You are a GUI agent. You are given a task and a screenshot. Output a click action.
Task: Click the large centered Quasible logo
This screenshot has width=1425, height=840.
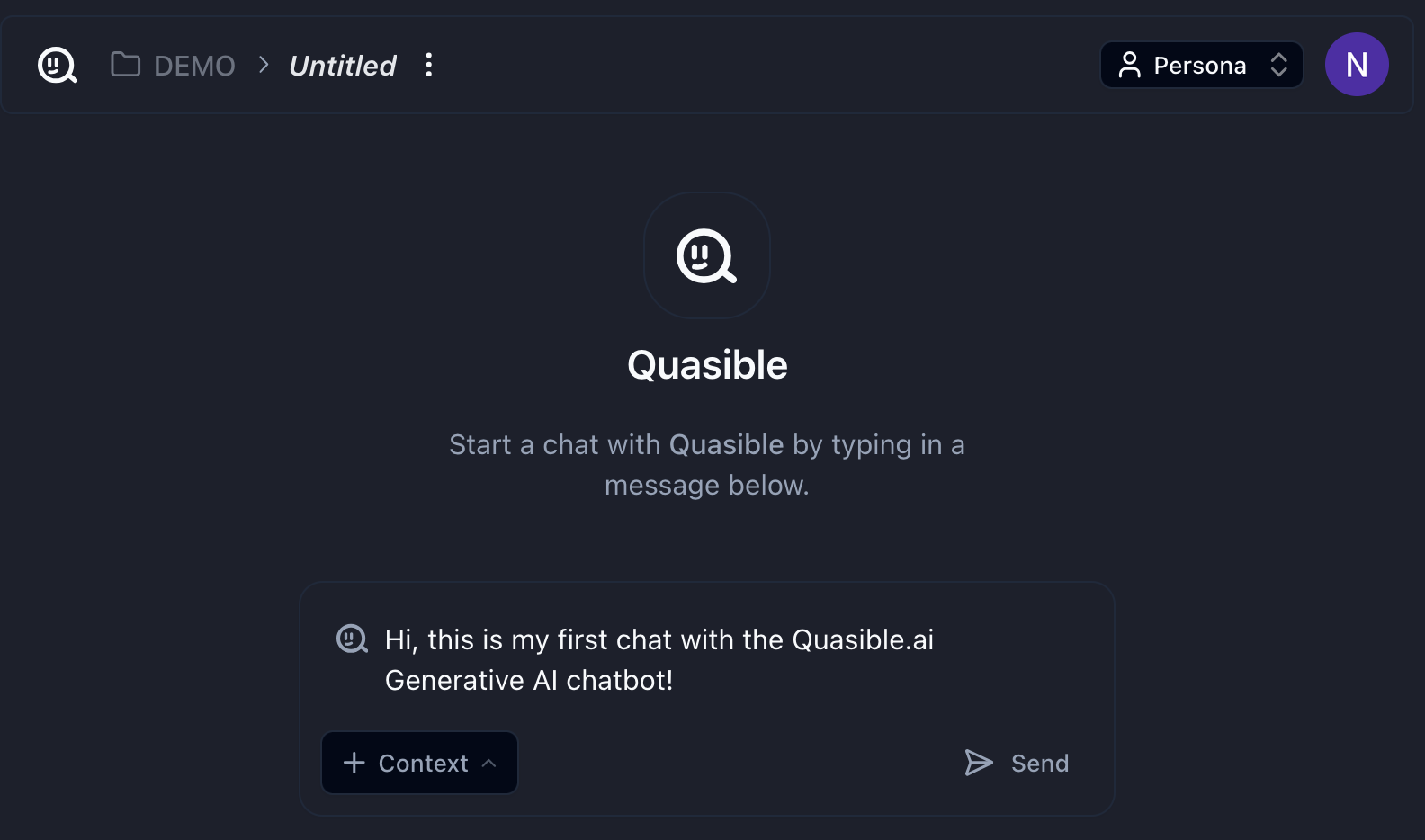click(x=706, y=255)
